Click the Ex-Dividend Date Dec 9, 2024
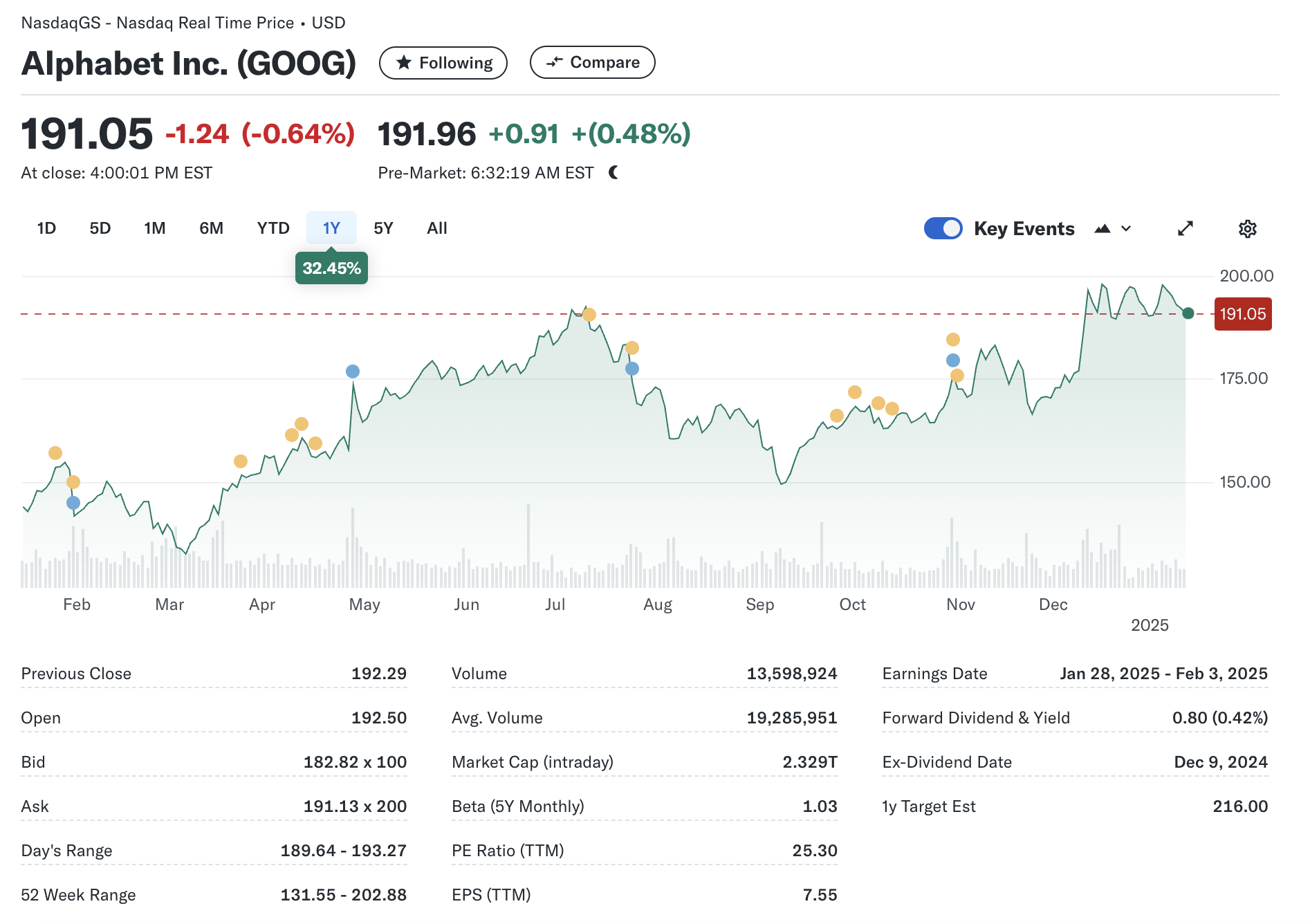Image resolution: width=1310 pixels, height=924 pixels. click(x=1221, y=762)
